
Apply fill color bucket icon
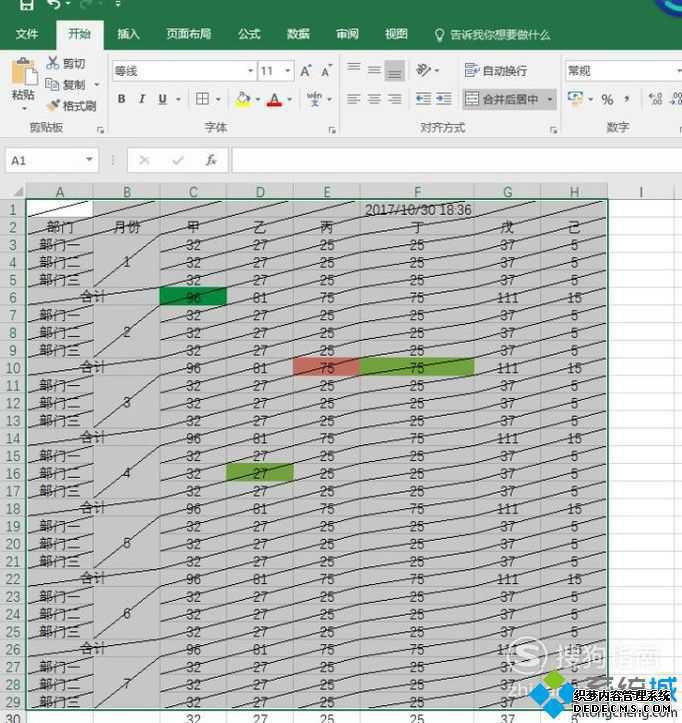pos(243,99)
